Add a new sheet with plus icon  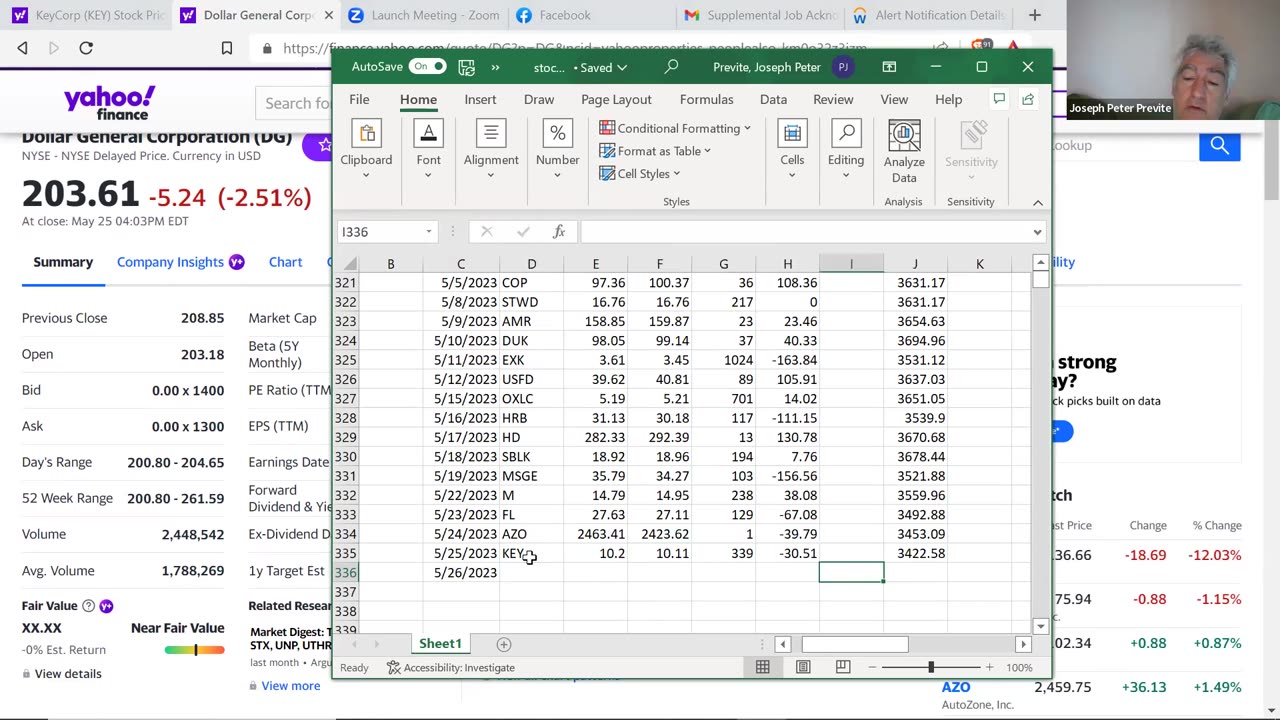[x=504, y=645]
